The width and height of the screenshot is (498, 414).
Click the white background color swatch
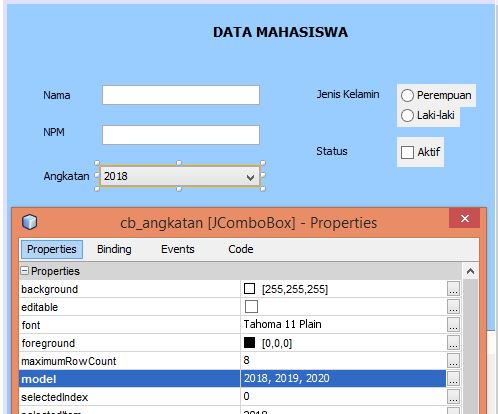(249, 289)
